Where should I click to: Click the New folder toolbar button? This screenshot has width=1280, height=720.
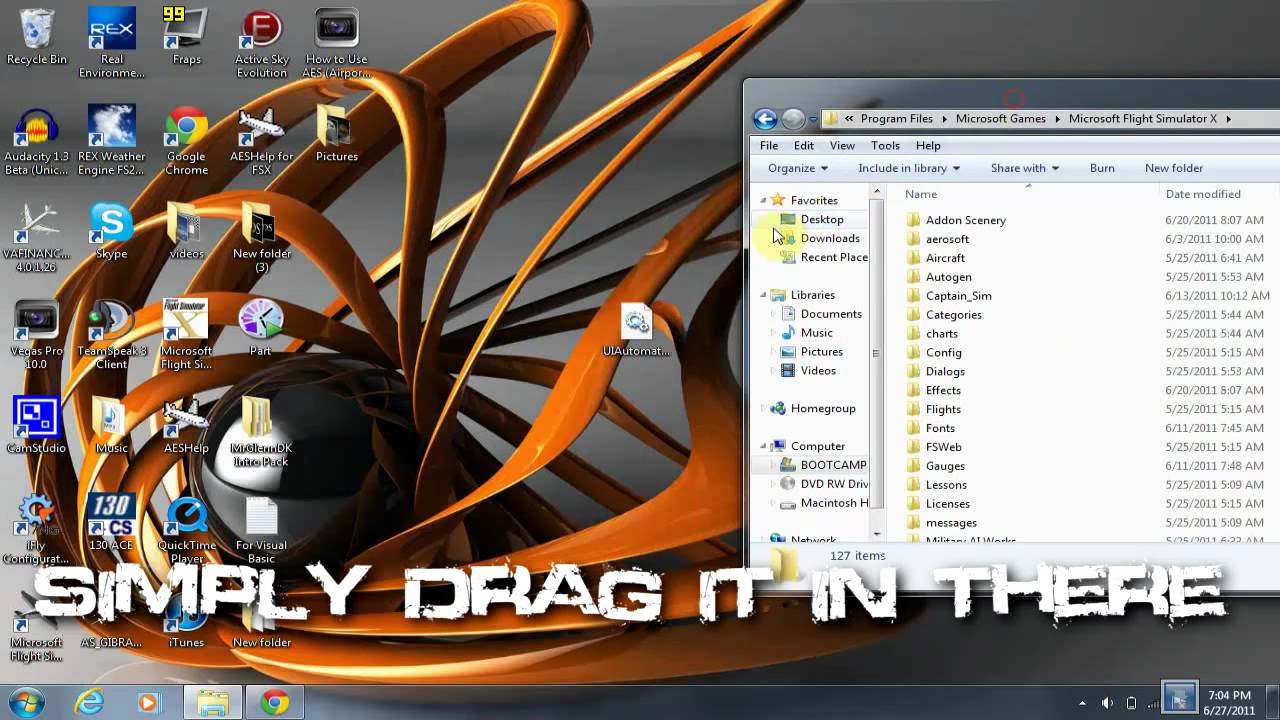pyautogui.click(x=1174, y=168)
